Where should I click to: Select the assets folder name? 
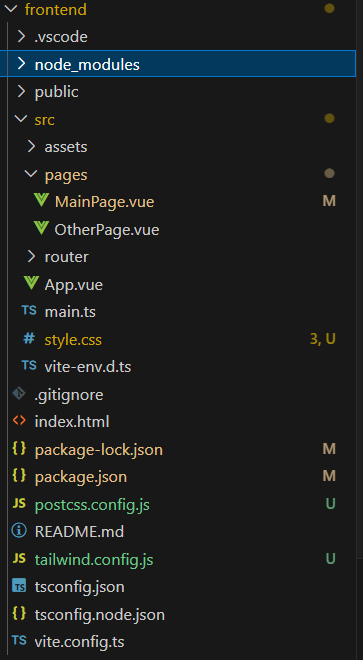[x=66, y=147]
